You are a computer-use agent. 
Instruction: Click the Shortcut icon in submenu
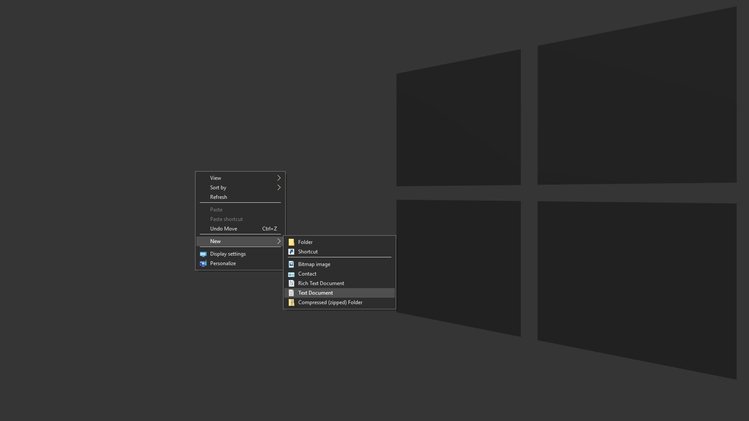click(291, 252)
